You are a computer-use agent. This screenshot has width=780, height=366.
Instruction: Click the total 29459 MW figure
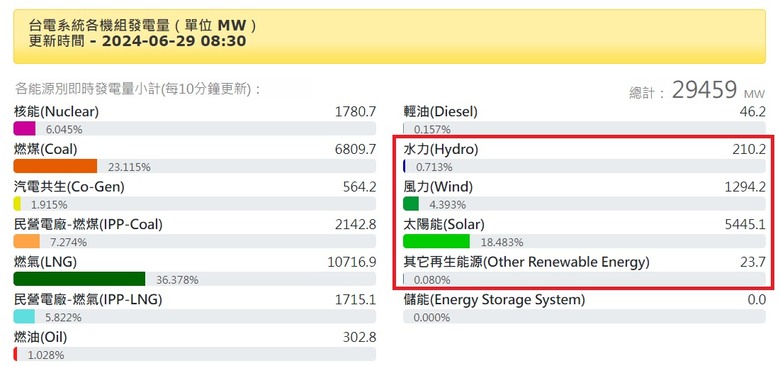(x=718, y=90)
